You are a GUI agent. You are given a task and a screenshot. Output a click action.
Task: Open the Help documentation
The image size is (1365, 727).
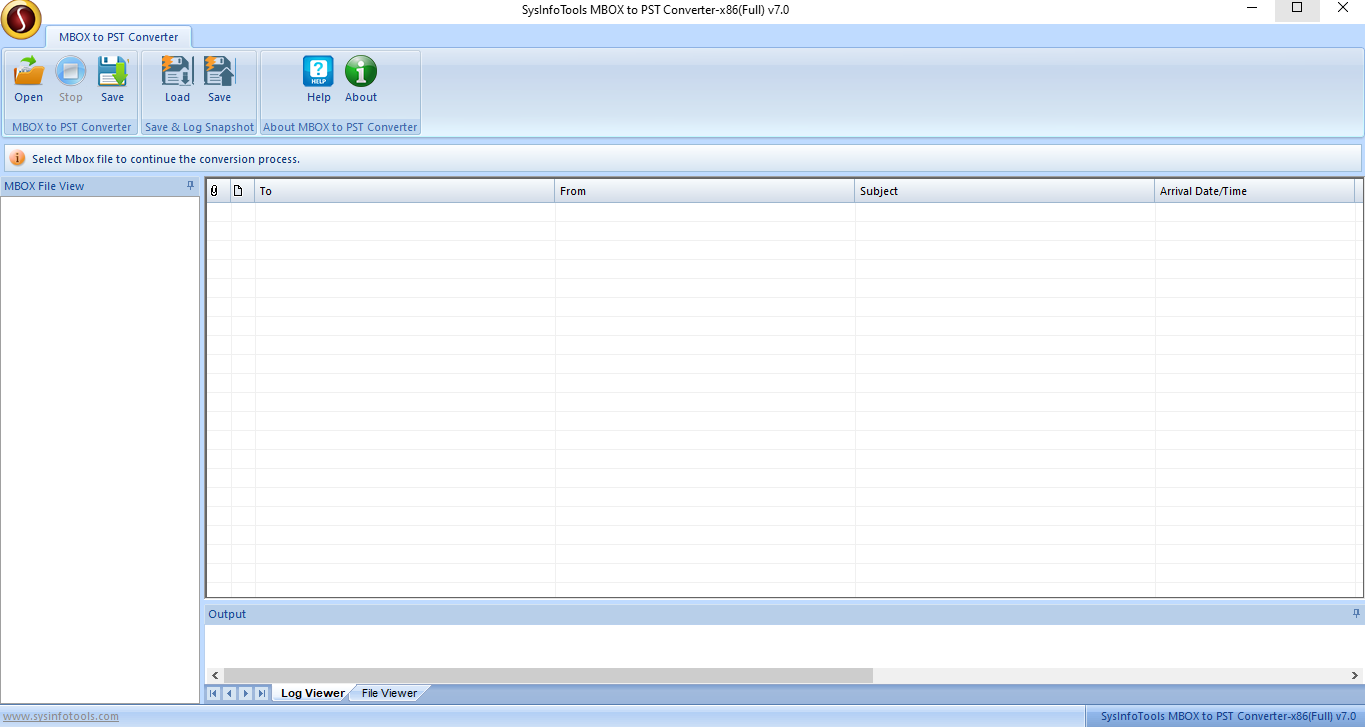318,78
